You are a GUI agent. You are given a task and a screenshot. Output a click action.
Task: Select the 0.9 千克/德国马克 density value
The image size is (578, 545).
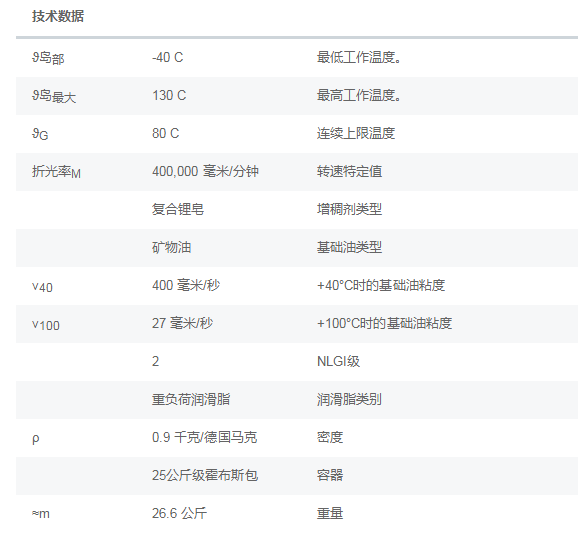click(204, 437)
